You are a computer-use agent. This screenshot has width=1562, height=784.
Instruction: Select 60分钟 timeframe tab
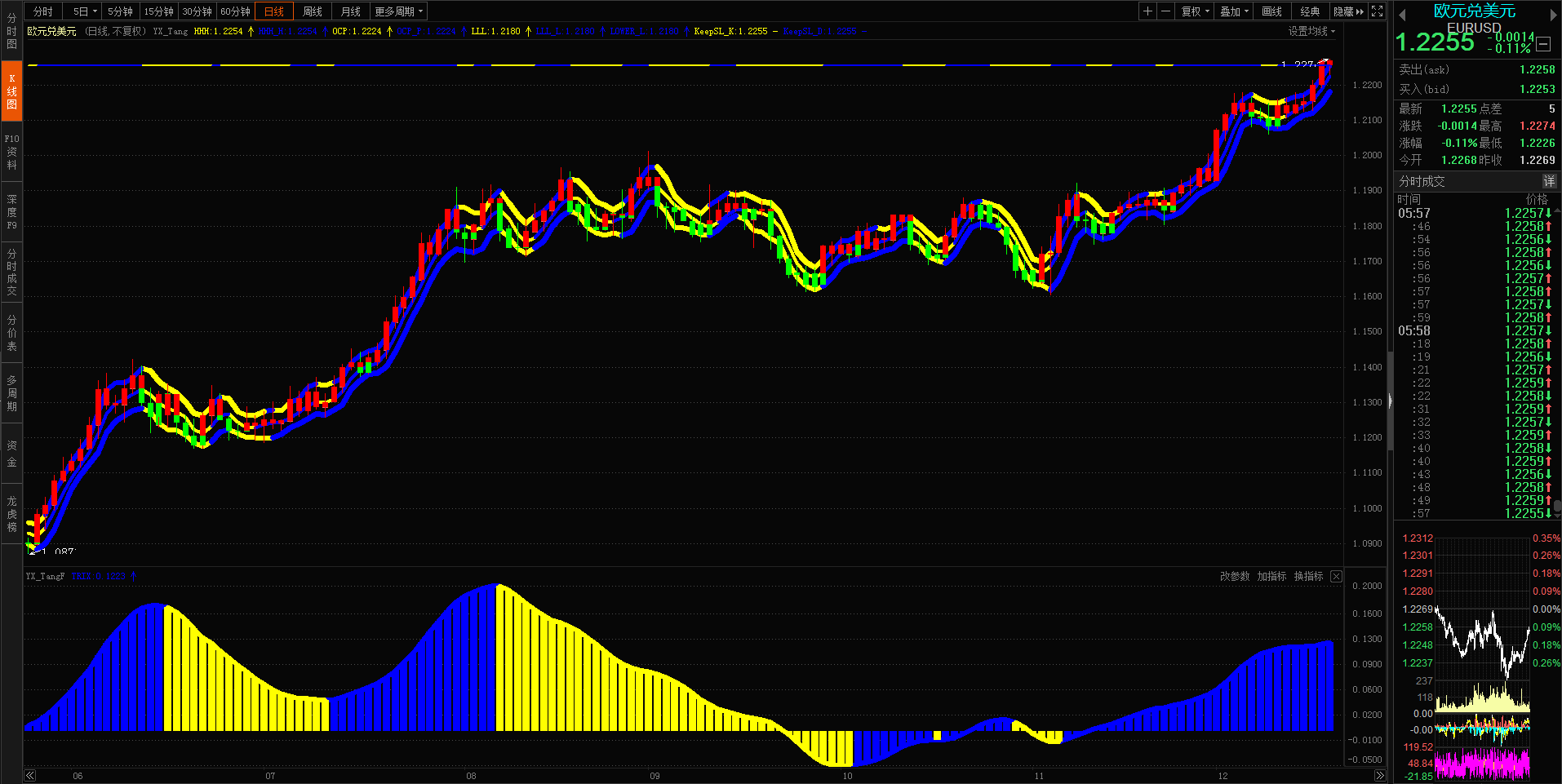tap(235, 11)
